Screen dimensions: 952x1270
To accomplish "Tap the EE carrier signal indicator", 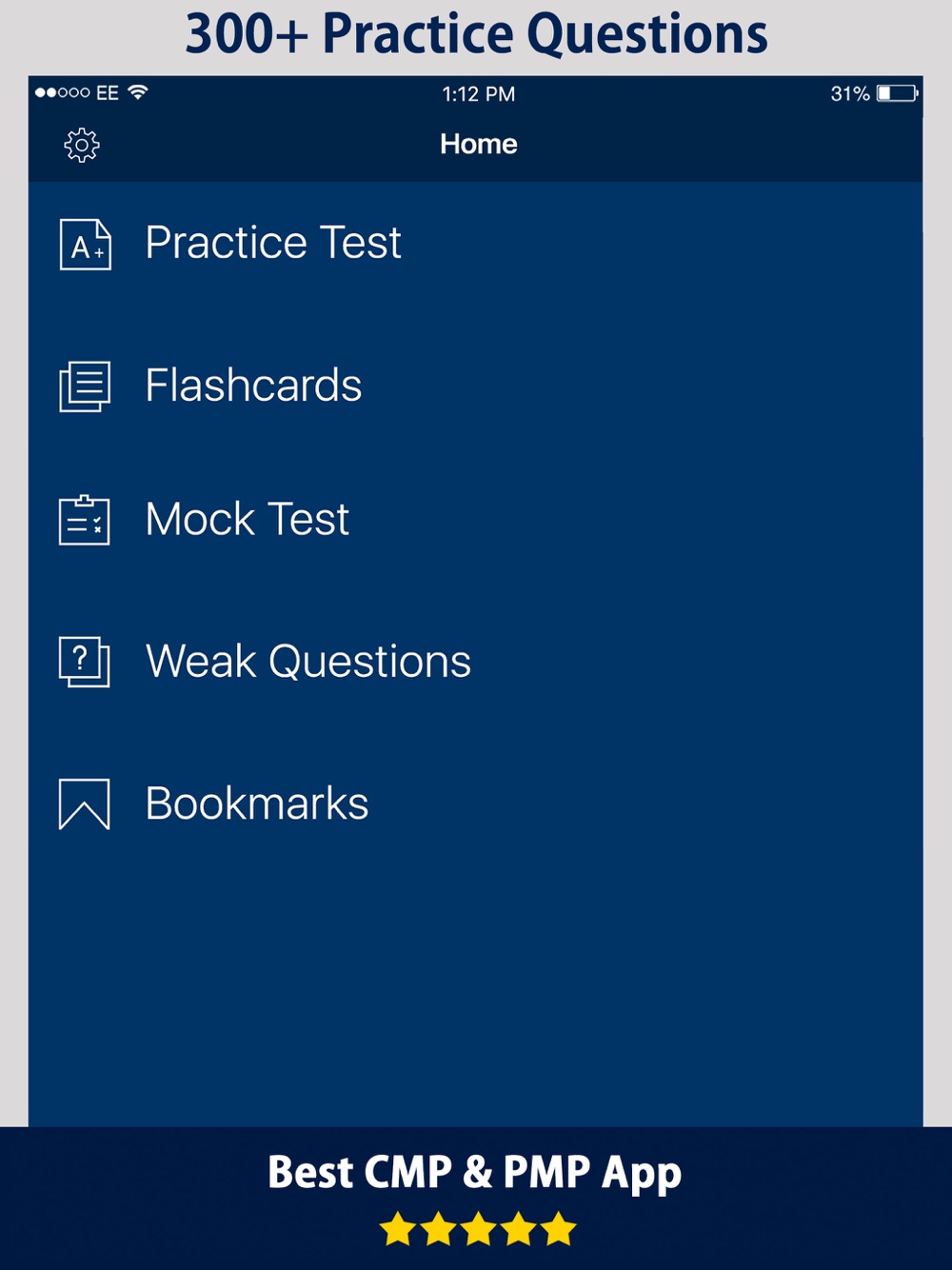I will pos(77,92).
